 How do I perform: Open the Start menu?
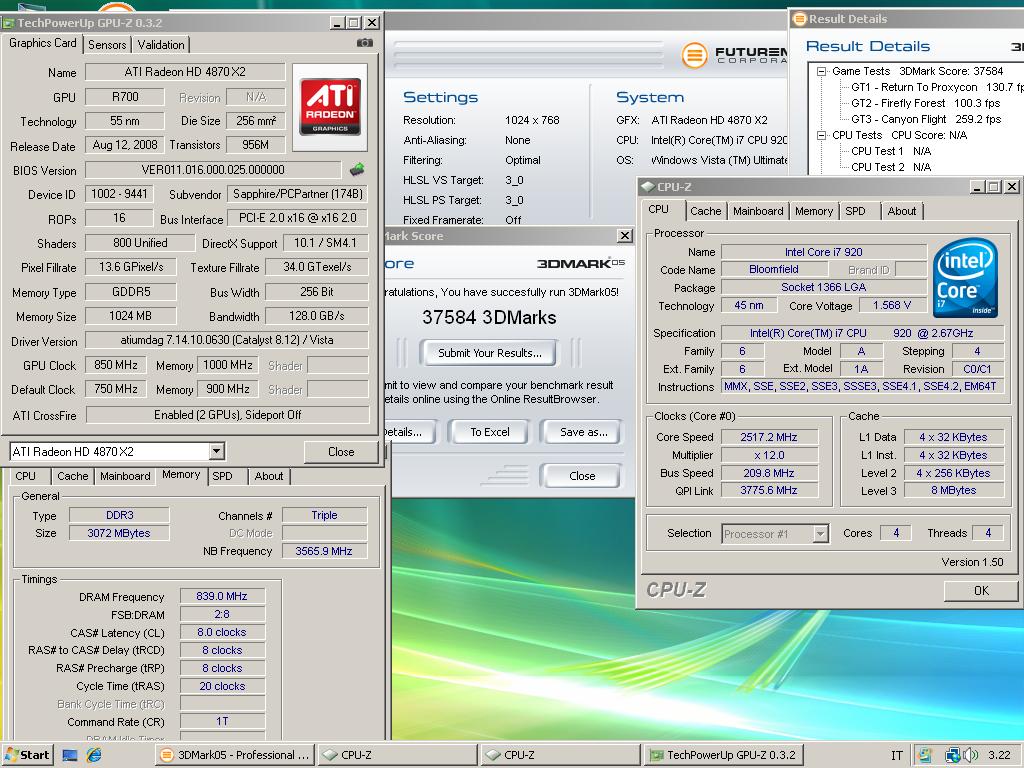tap(27, 755)
